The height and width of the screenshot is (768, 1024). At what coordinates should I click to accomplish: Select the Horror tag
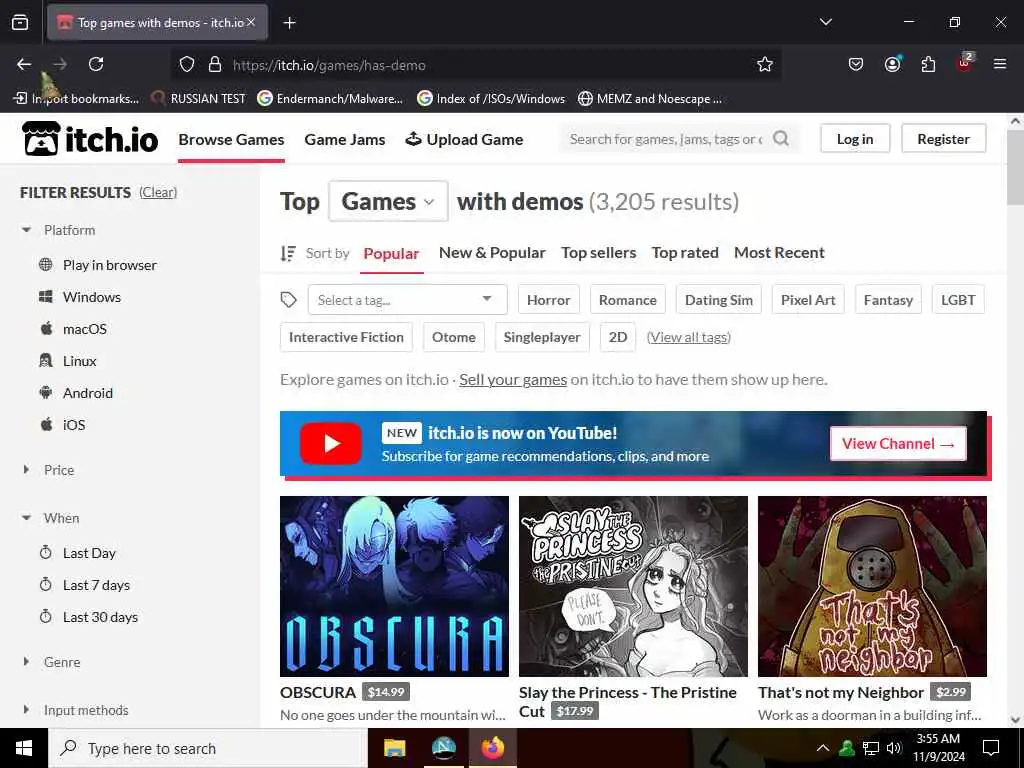[549, 300]
